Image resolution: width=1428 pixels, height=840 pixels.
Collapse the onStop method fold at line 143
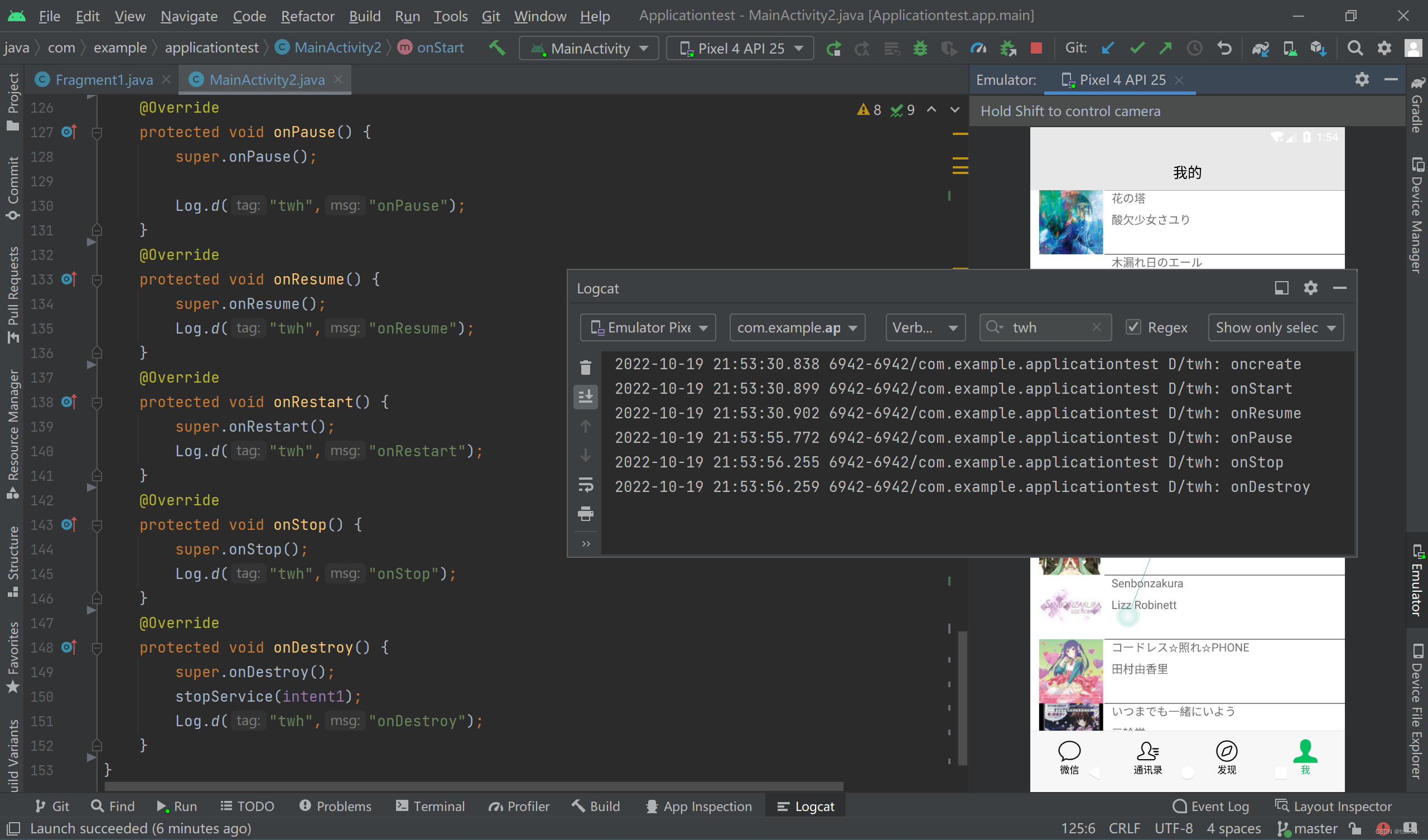[97, 525]
